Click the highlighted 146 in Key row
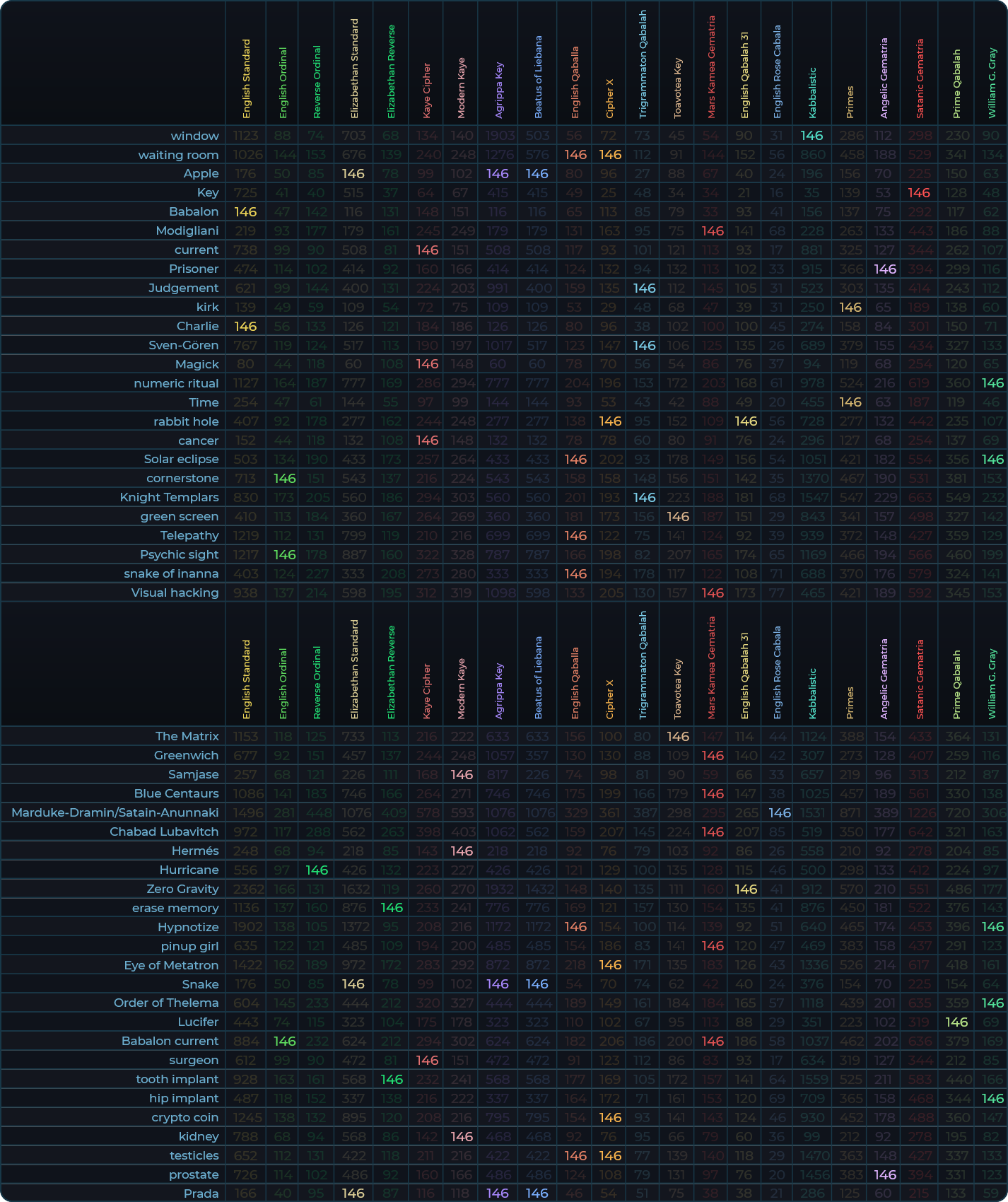Image resolution: width=1008 pixels, height=1202 pixels. pyautogui.click(x=919, y=193)
